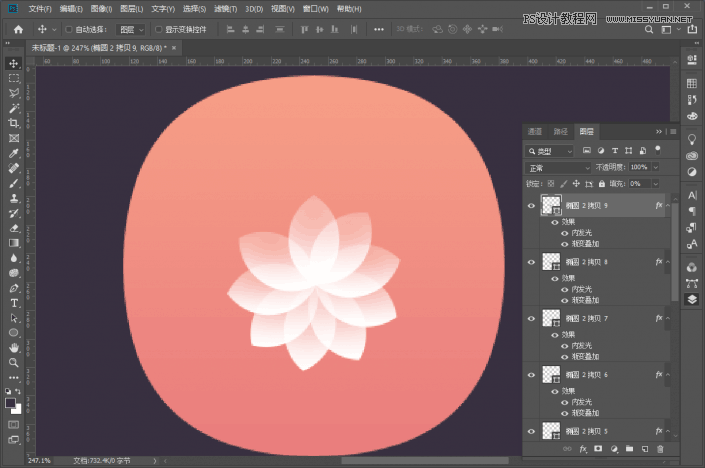Switch to the 通道 panel tab
The height and width of the screenshot is (468, 705).
click(535, 131)
